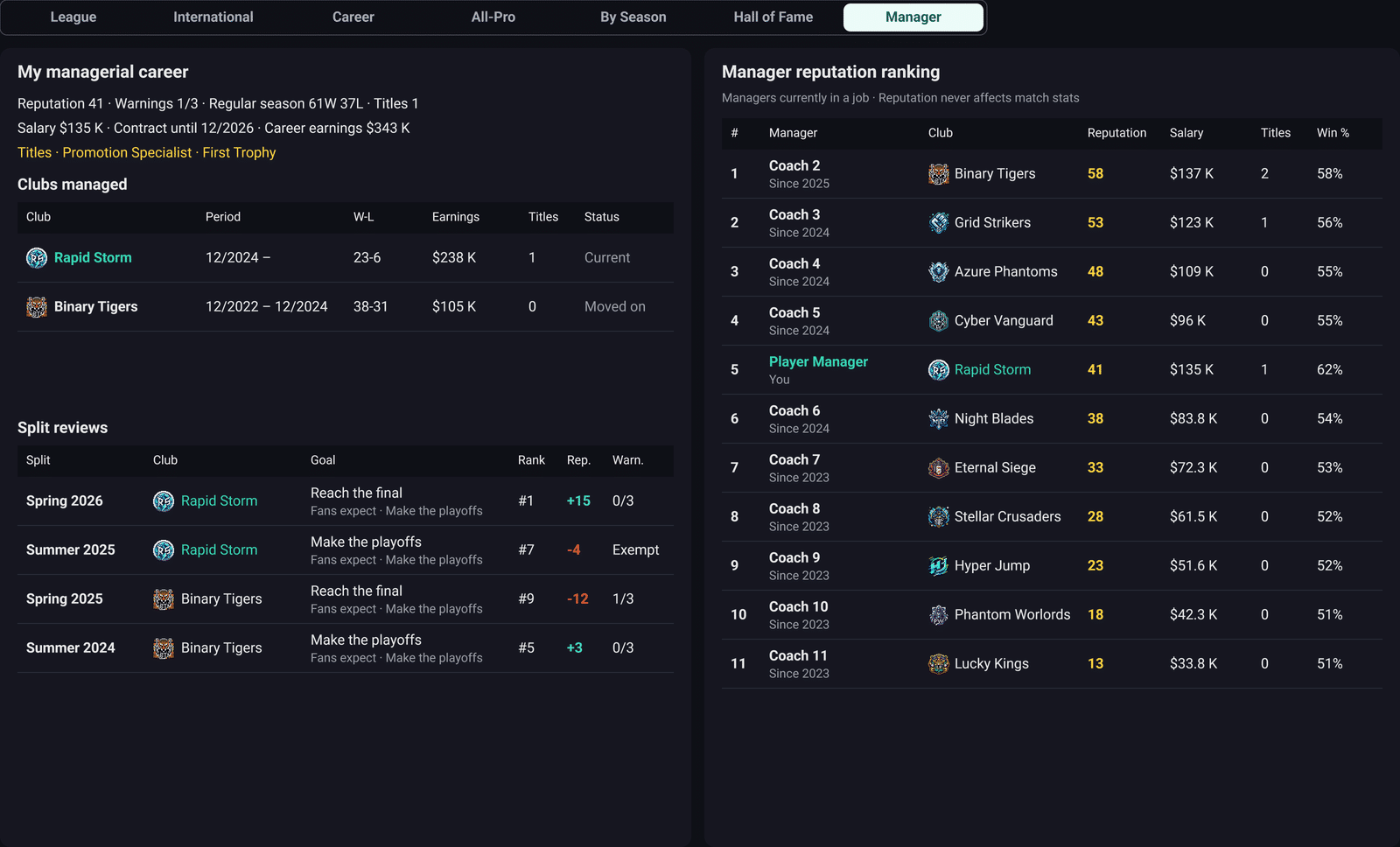Click the Player Manager name in ranking
This screenshot has width=1400, height=847.
pos(818,361)
